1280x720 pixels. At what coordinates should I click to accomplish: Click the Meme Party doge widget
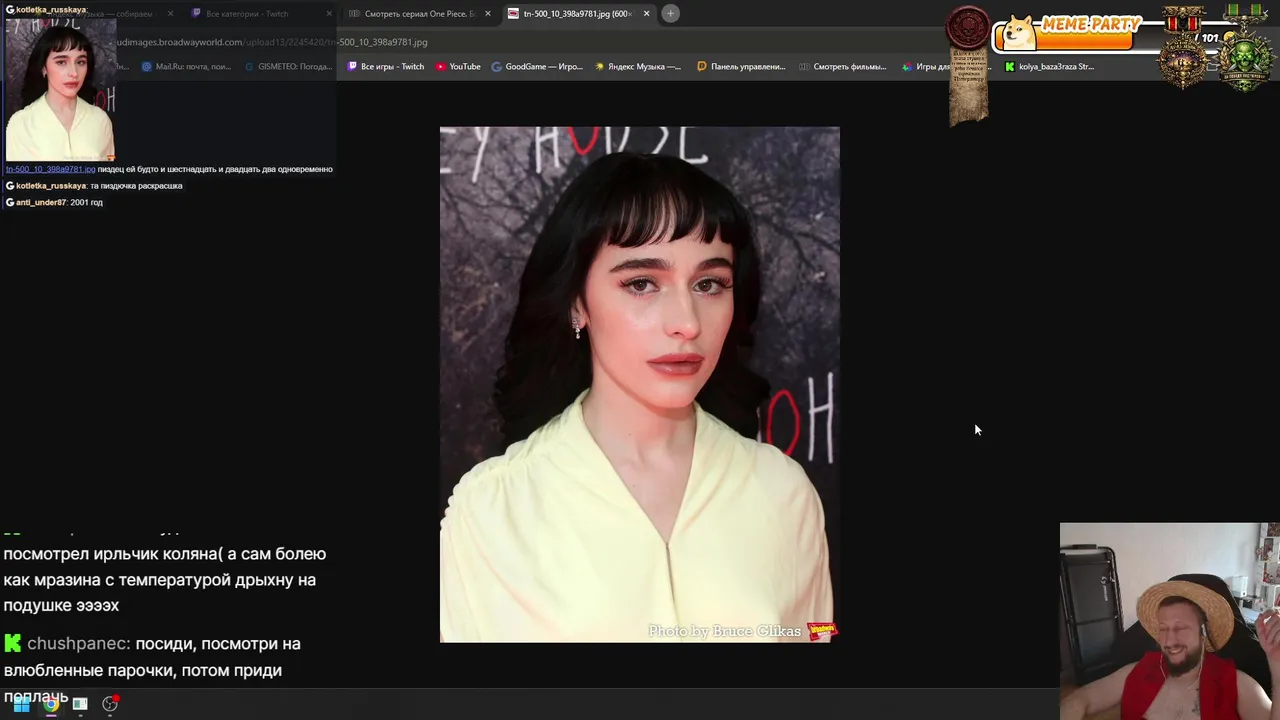click(1068, 33)
